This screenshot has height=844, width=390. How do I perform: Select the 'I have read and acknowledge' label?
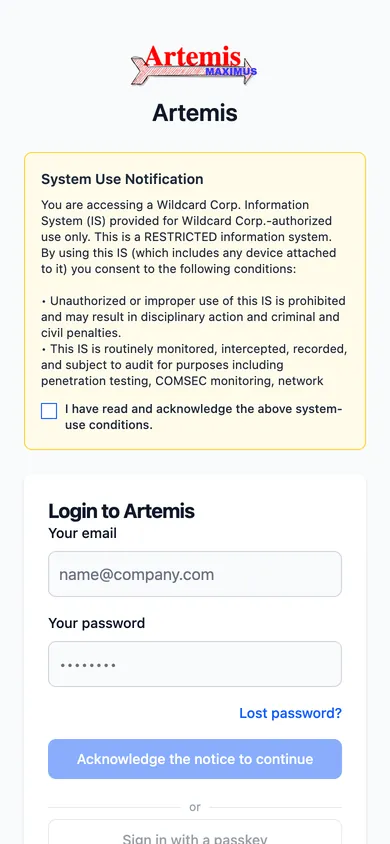(x=203, y=417)
